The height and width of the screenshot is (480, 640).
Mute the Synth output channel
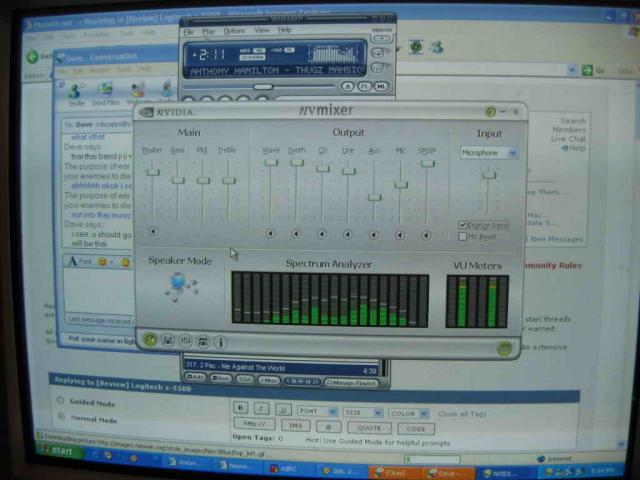coord(296,234)
